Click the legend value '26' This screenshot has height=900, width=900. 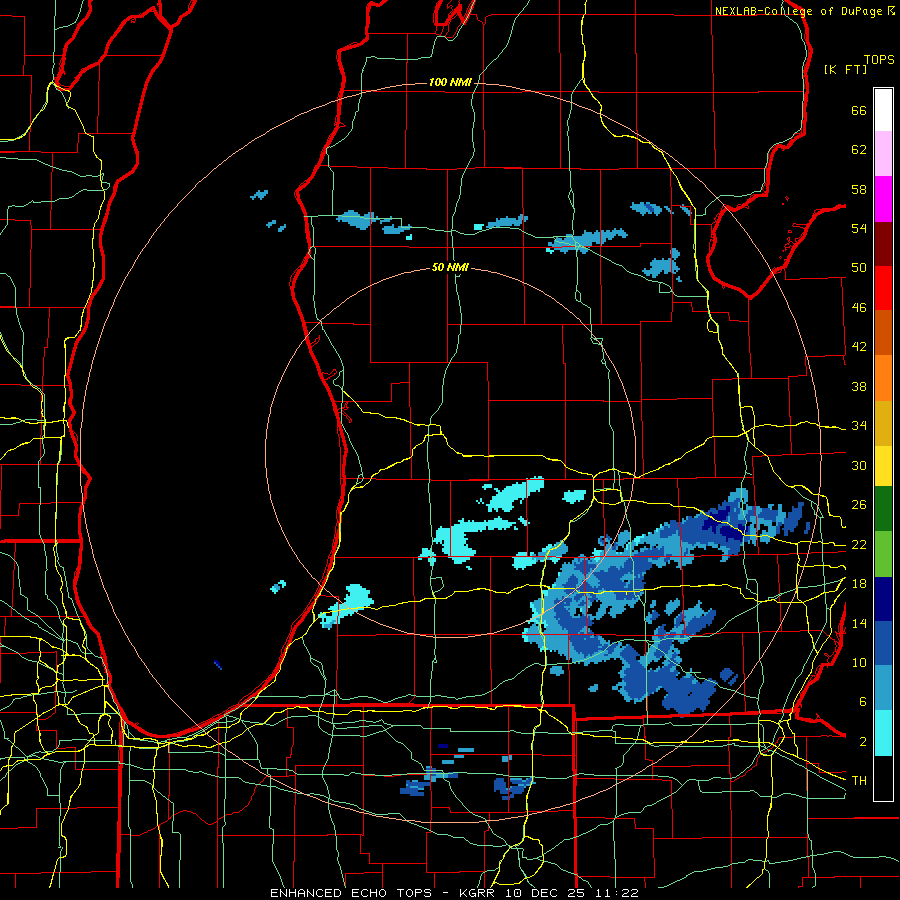point(859,505)
